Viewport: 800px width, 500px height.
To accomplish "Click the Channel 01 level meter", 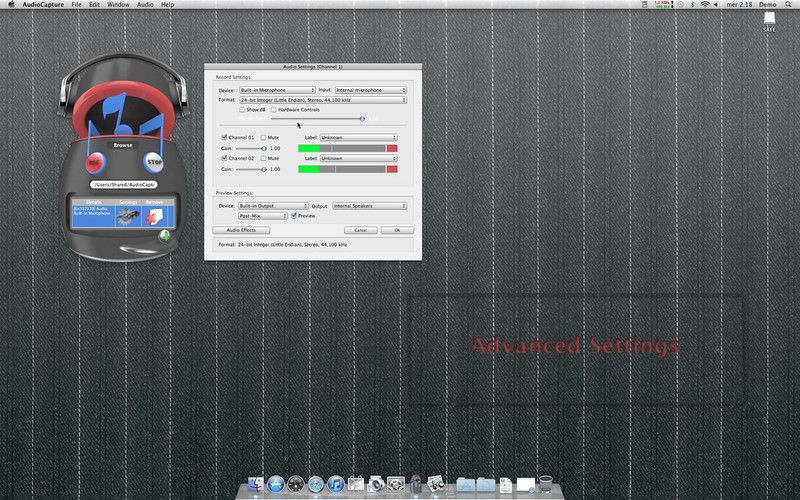I will [x=347, y=148].
